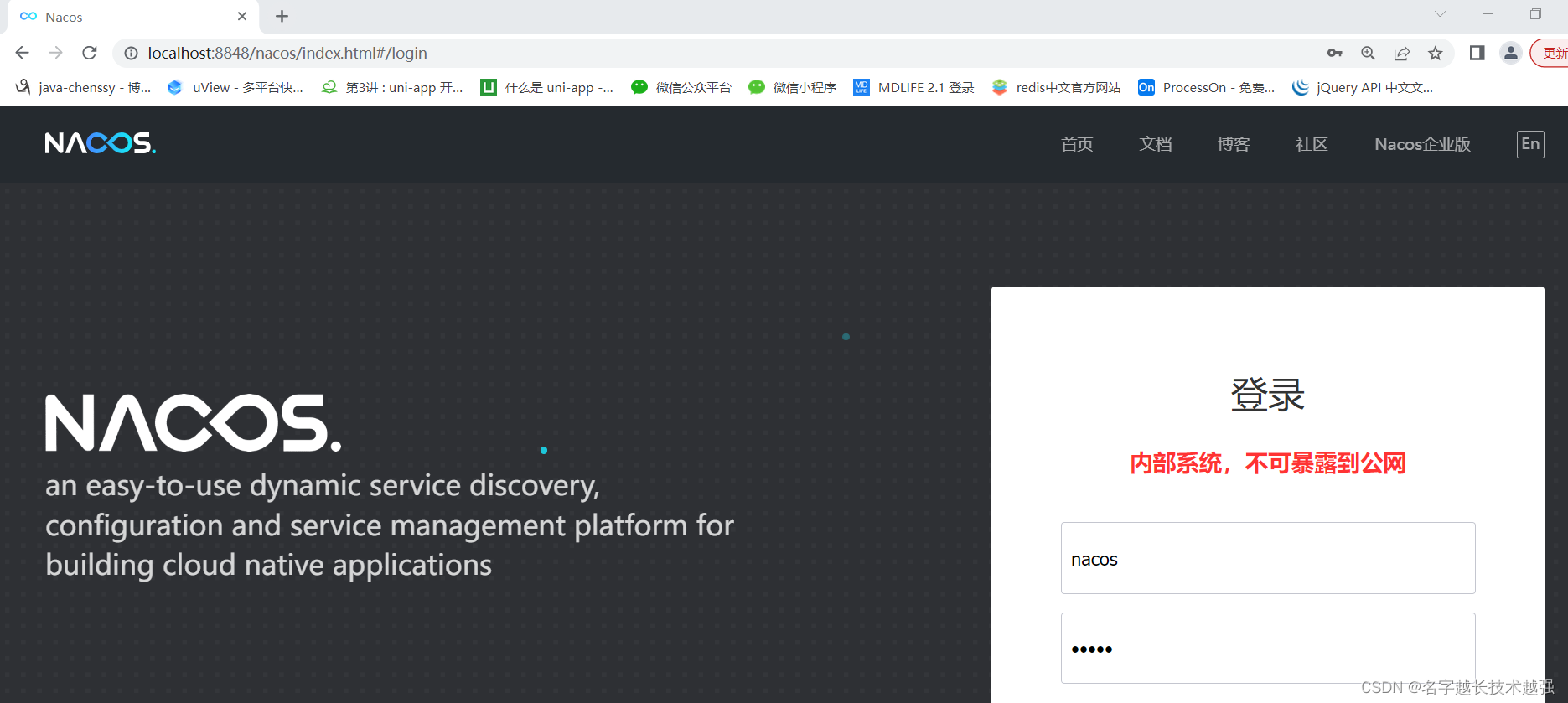Viewport: 1568px width, 703px height.
Task: Open uView bookmark
Action: pos(235,87)
